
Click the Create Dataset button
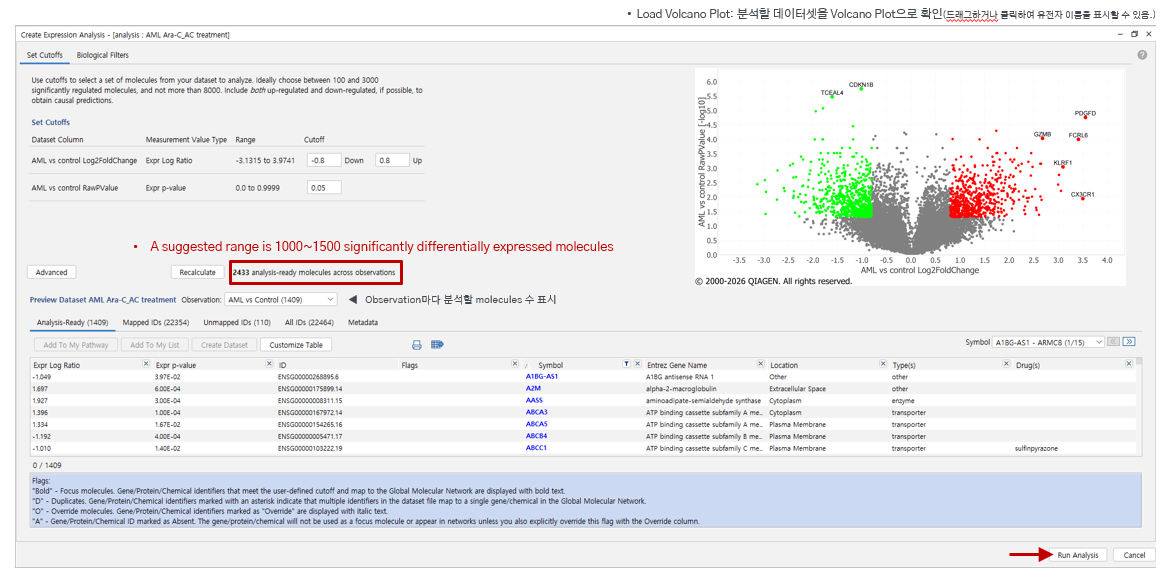224,345
